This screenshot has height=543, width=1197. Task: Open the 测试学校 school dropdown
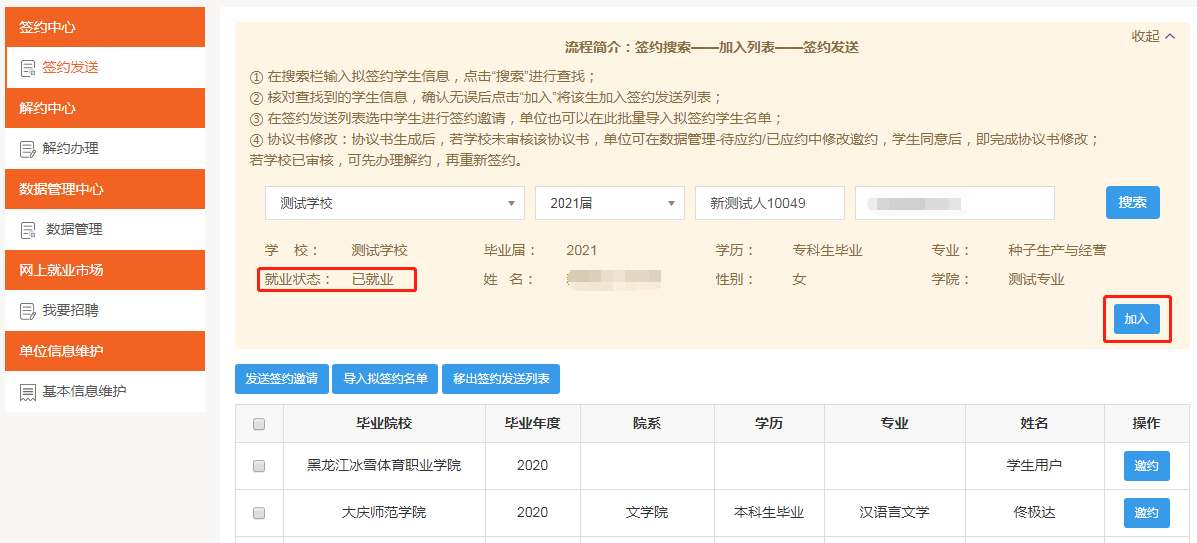click(394, 203)
